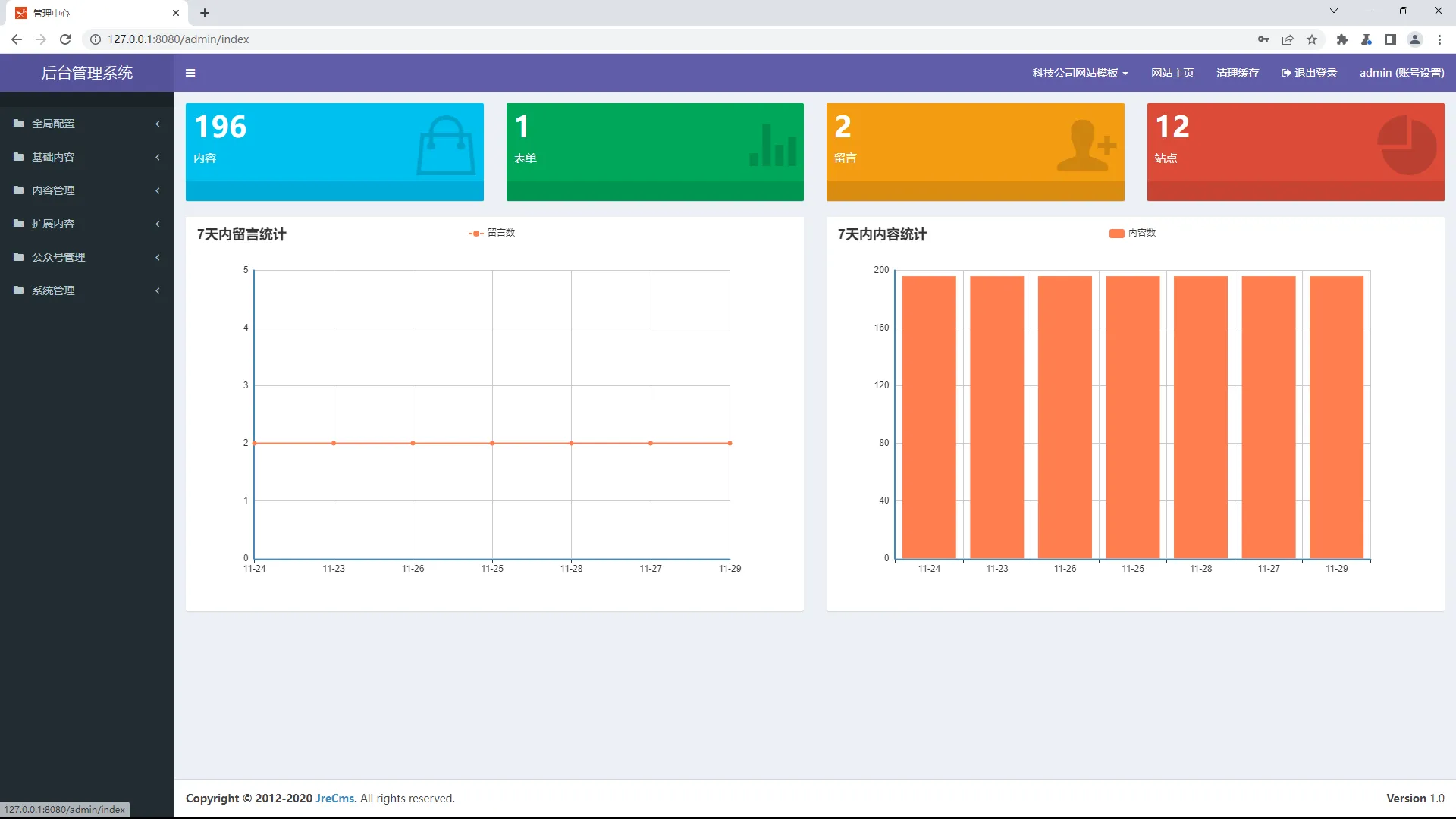1456x819 pixels.
Task: Click the add-user icon on messages card
Action: point(1086,145)
